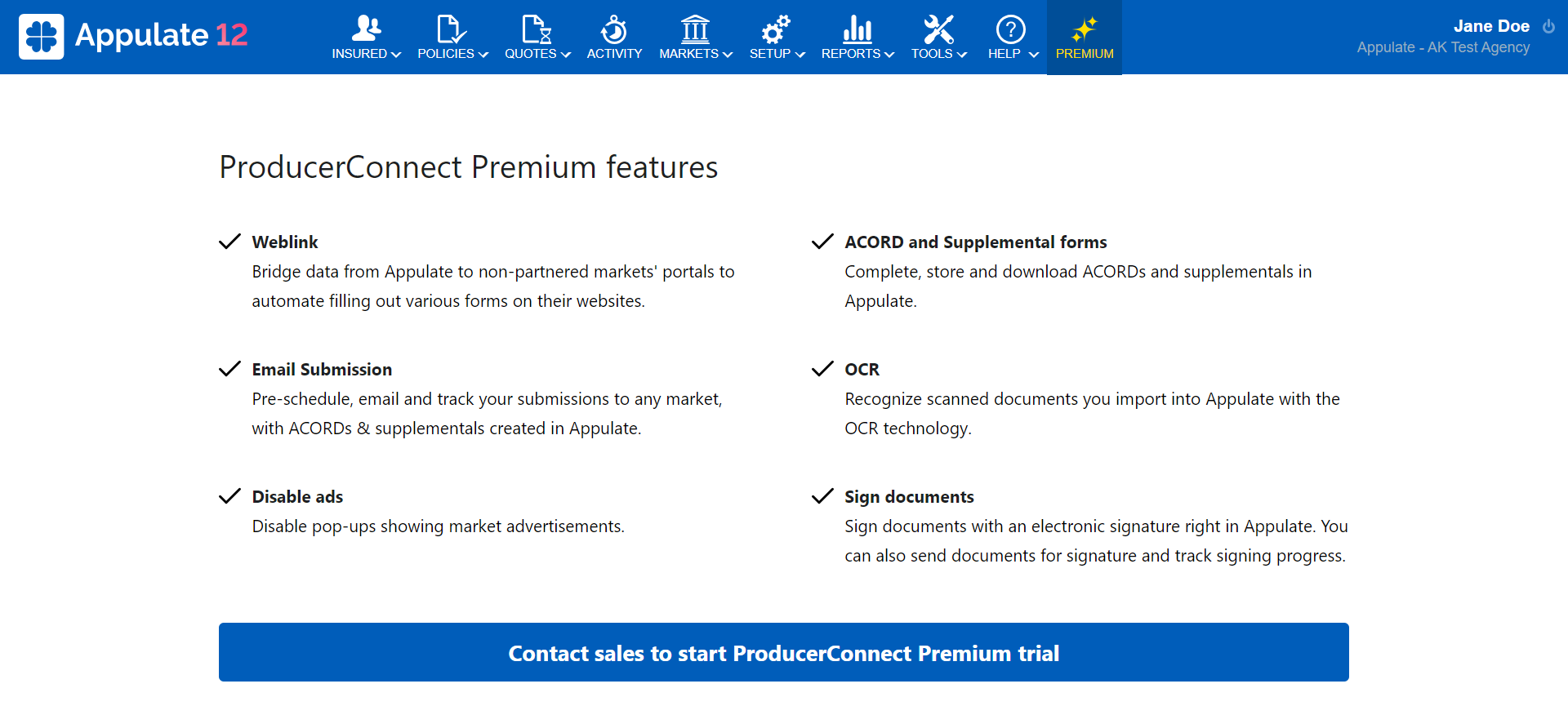Expand the INSURED dropdown chevron
The height and width of the screenshot is (706, 1568).
[398, 56]
